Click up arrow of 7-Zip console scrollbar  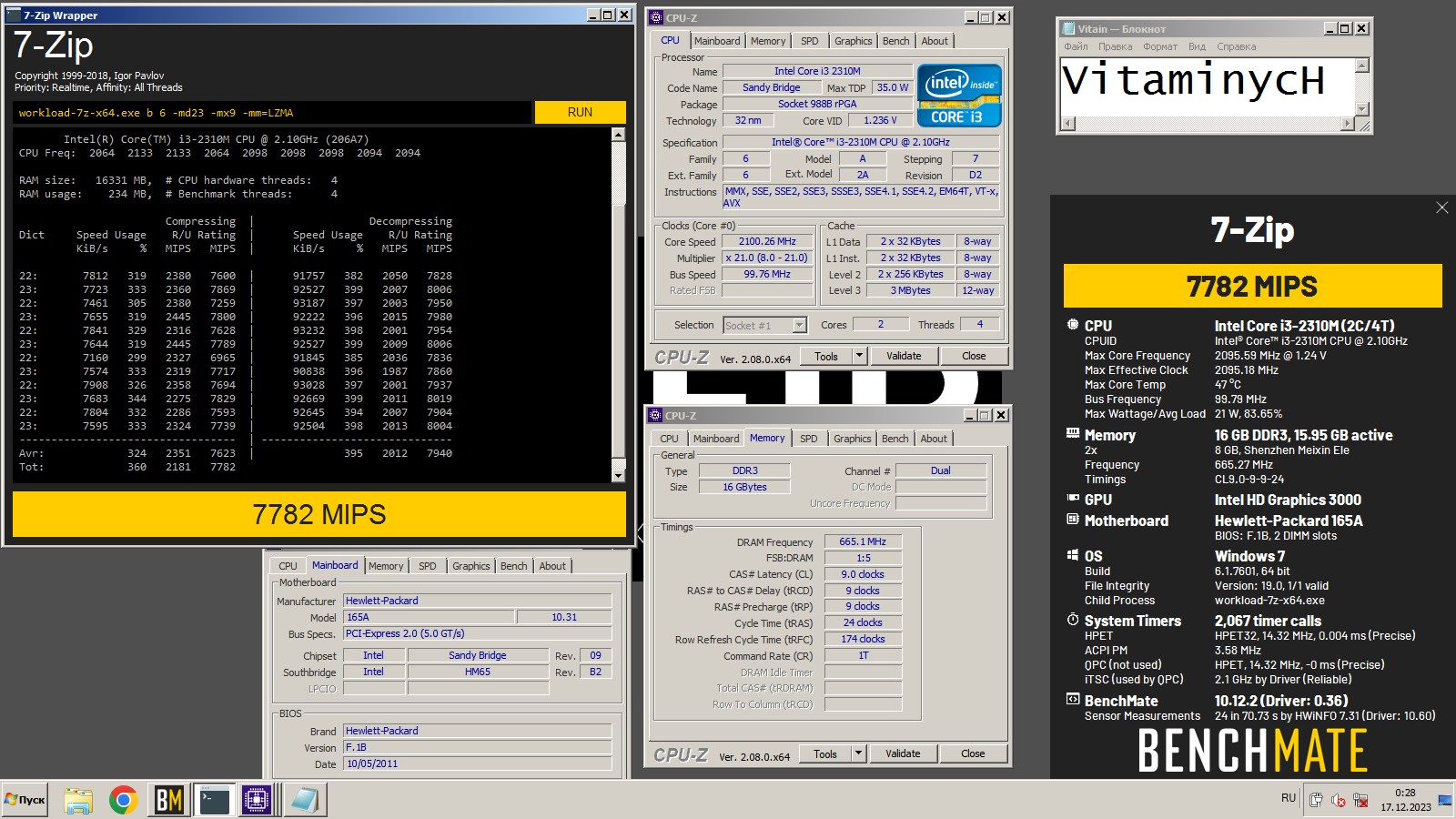[619, 135]
